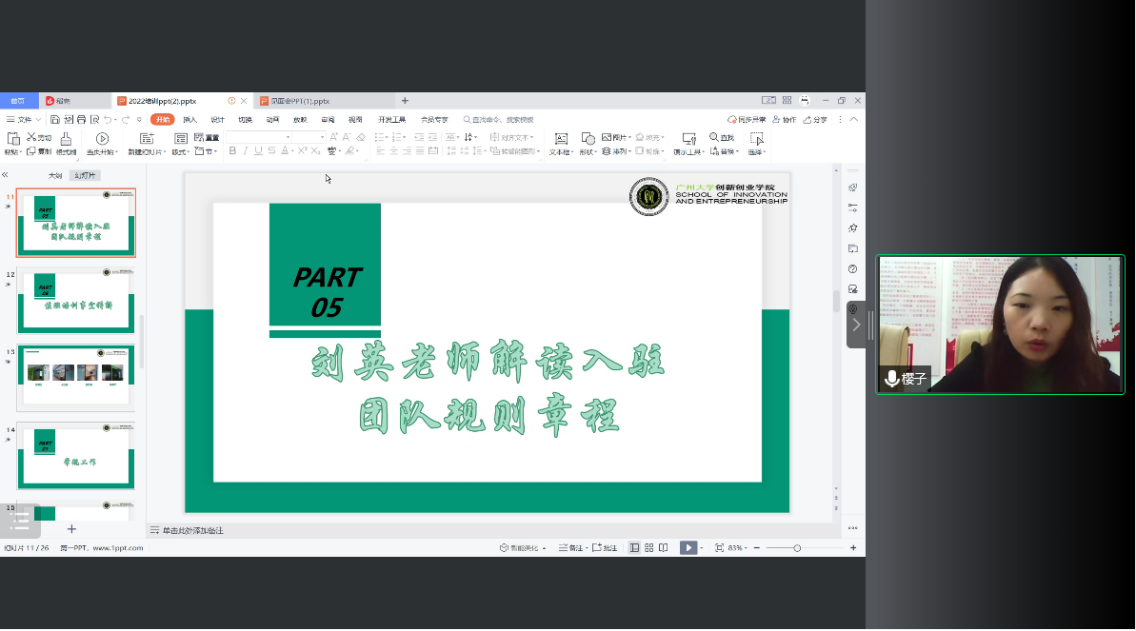This screenshot has width=1136, height=631.
Task: Click the Share (分享) icon
Action: tap(807, 120)
